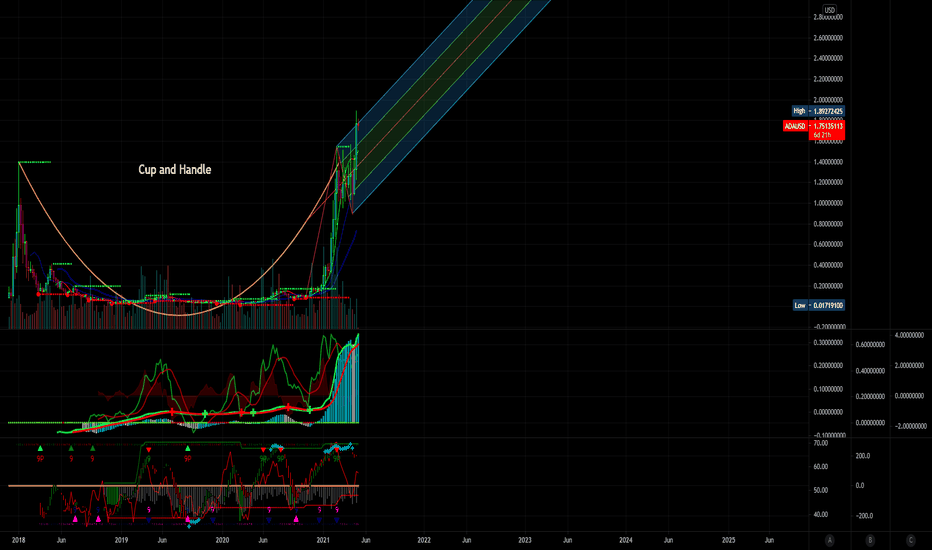Click the scale C button
Image resolution: width=932 pixels, height=550 pixels.
tap(910, 540)
